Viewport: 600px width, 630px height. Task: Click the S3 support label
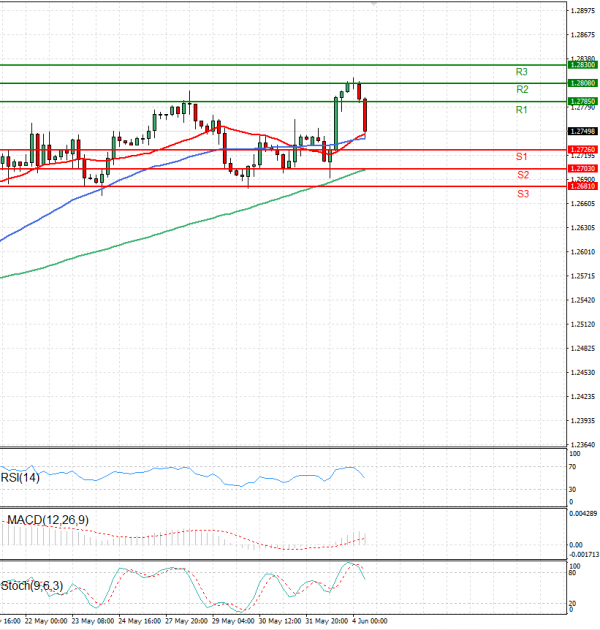pos(523,194)
